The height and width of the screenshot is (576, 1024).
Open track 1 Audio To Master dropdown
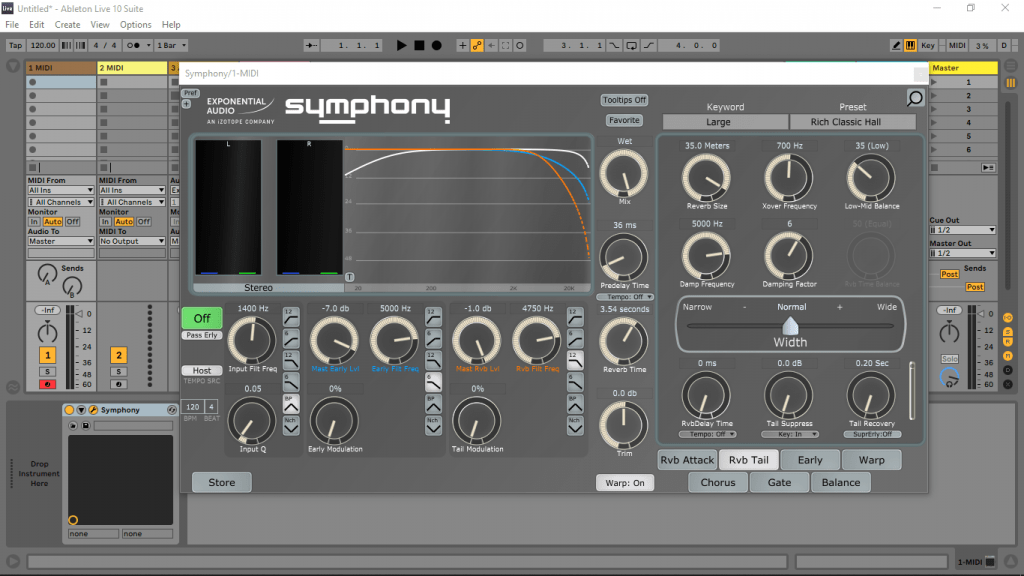[61, 241]
